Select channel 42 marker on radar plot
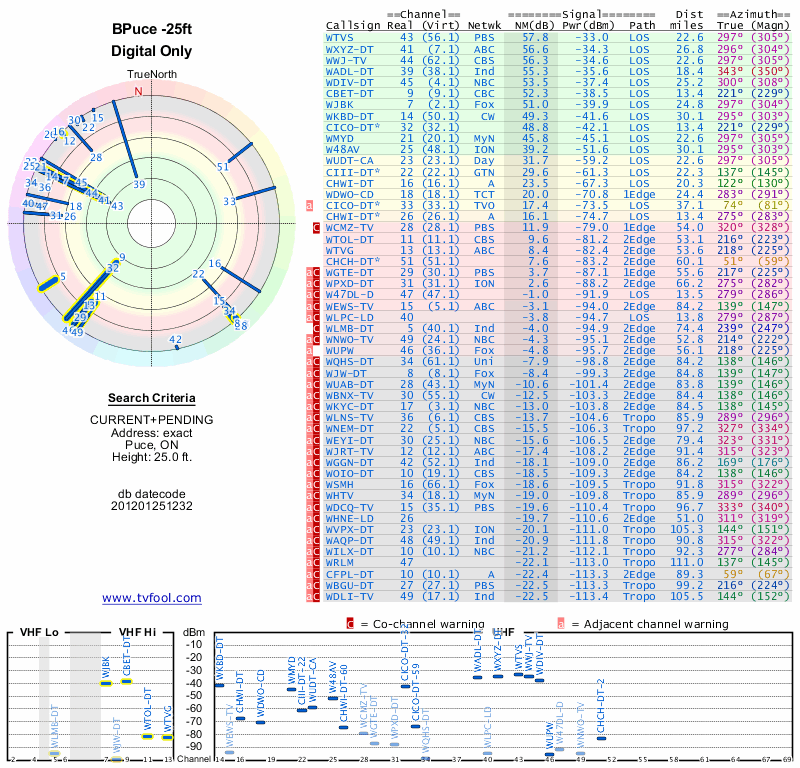This screenshot has width=800, height=768. click(x=176, y=340)
